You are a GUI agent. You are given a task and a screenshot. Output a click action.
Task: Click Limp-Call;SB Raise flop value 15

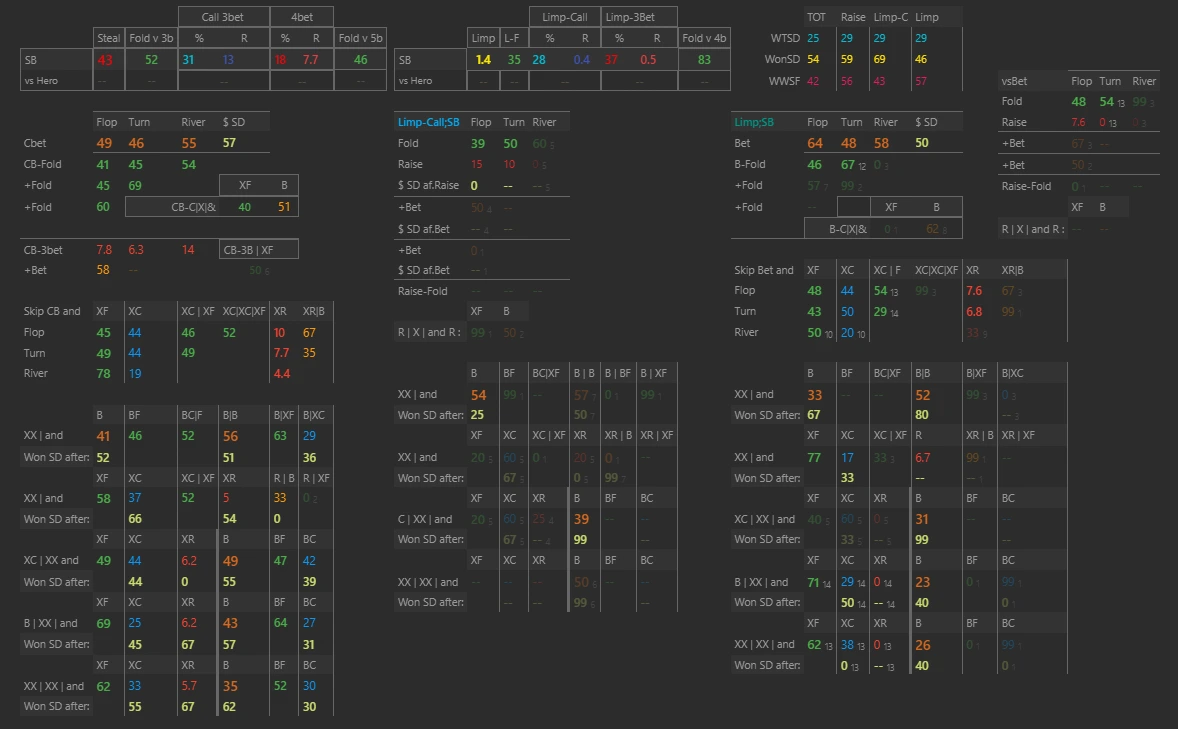(477, 164)
